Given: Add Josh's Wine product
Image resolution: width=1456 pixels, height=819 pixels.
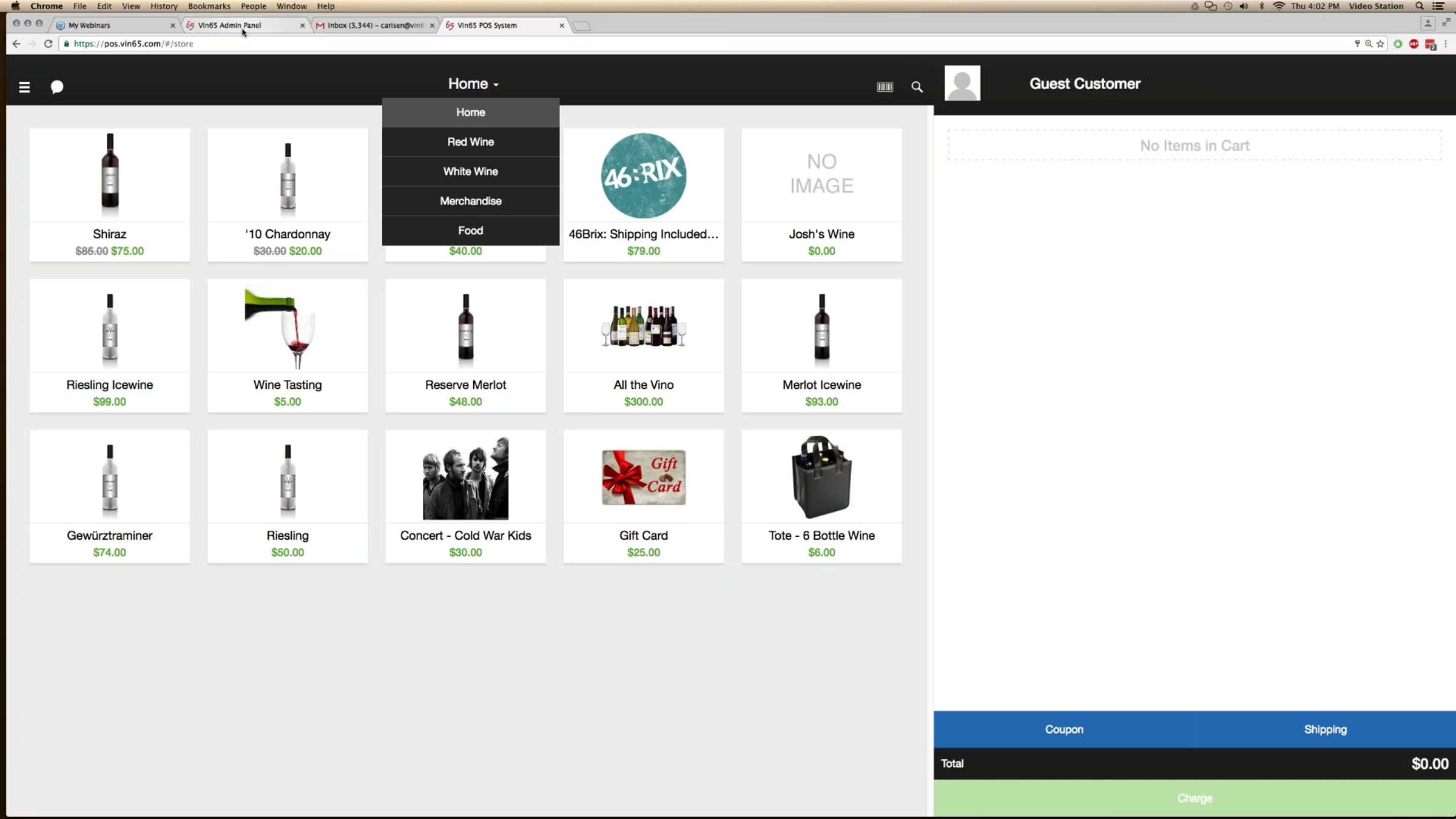Looking at the screenshot, I should 821,195.
